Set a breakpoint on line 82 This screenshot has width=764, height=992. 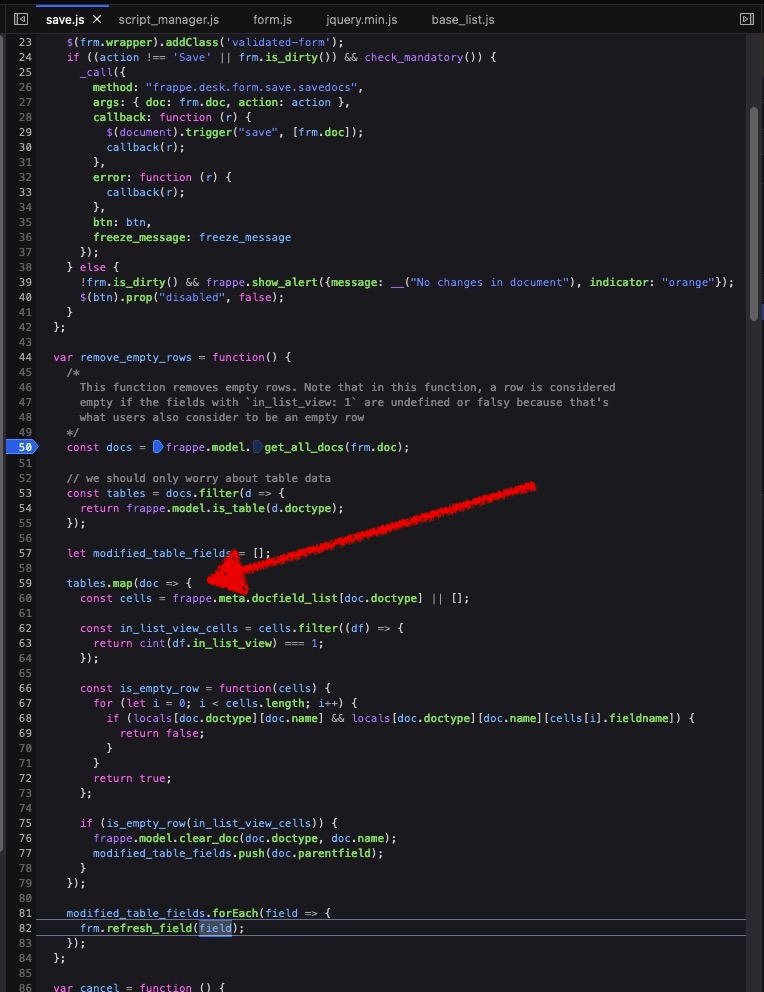point(25,928)
